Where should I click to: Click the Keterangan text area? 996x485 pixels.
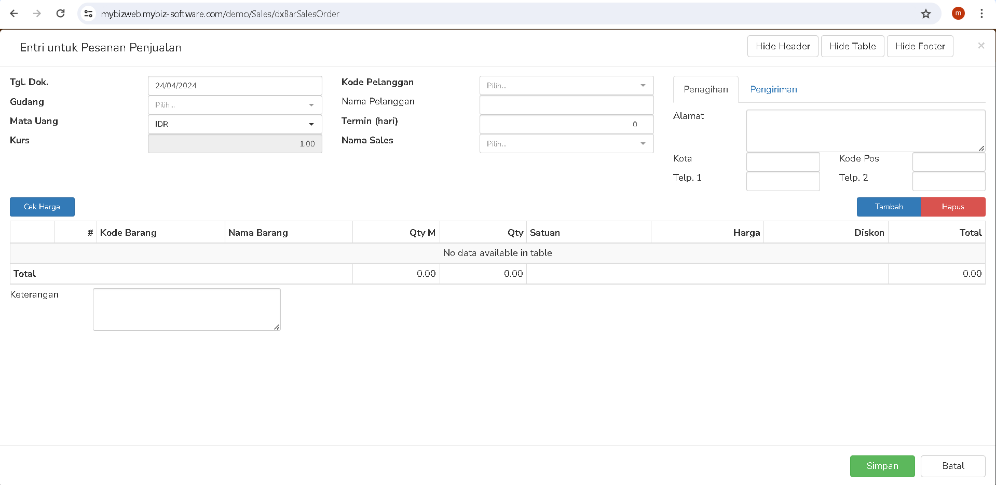[187, 309]
